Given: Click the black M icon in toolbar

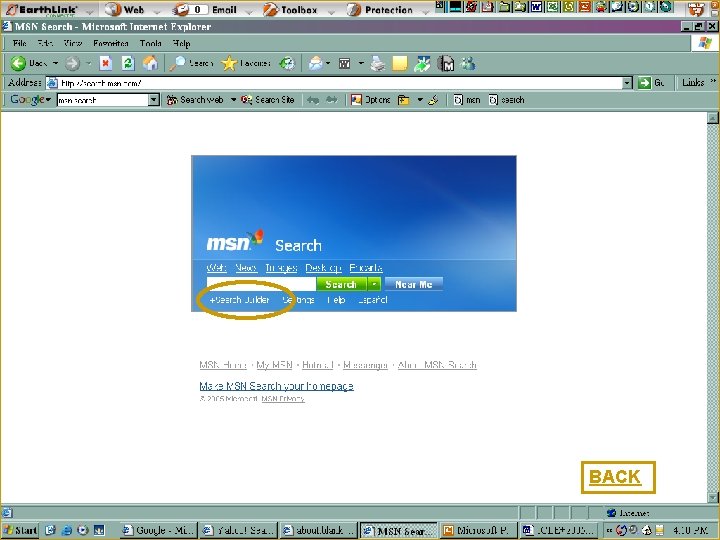Looking at the screenshot, I should tap(445, 63).
